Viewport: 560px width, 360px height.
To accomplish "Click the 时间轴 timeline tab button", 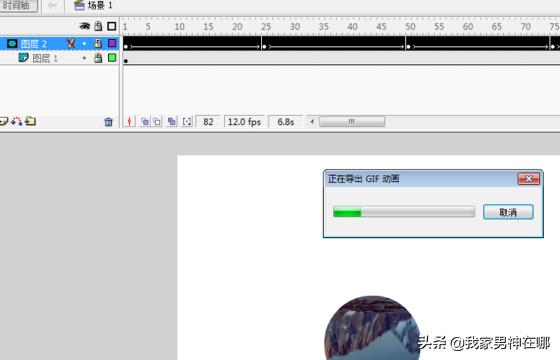I will (x=18, y=5).
